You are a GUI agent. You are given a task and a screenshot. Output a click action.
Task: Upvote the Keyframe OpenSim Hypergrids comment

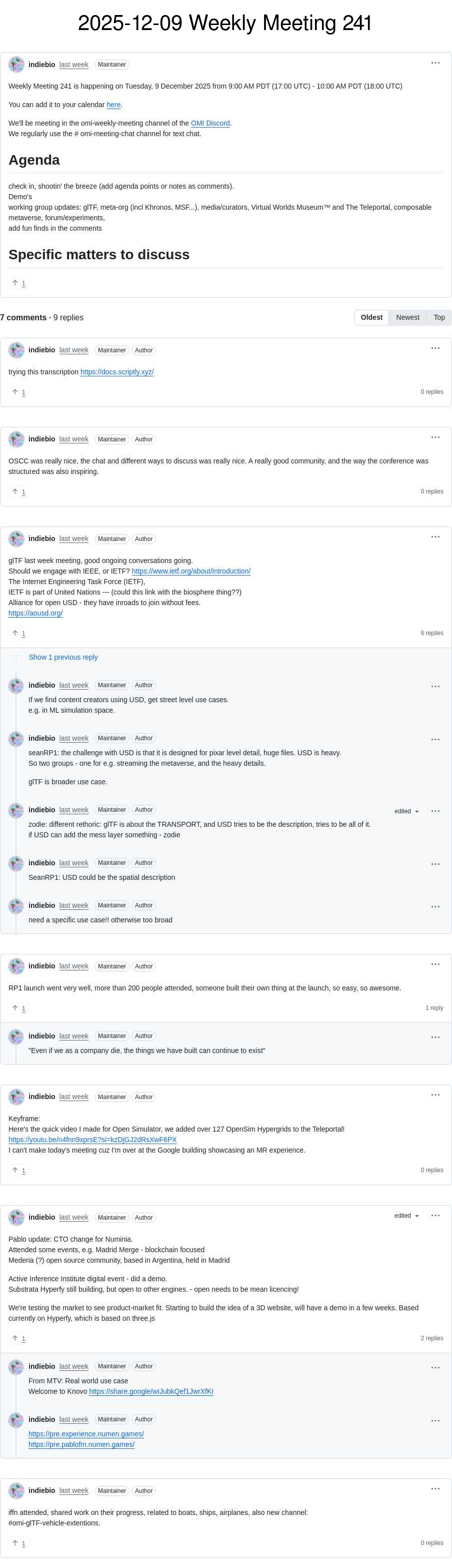[x=19, y=1170]
